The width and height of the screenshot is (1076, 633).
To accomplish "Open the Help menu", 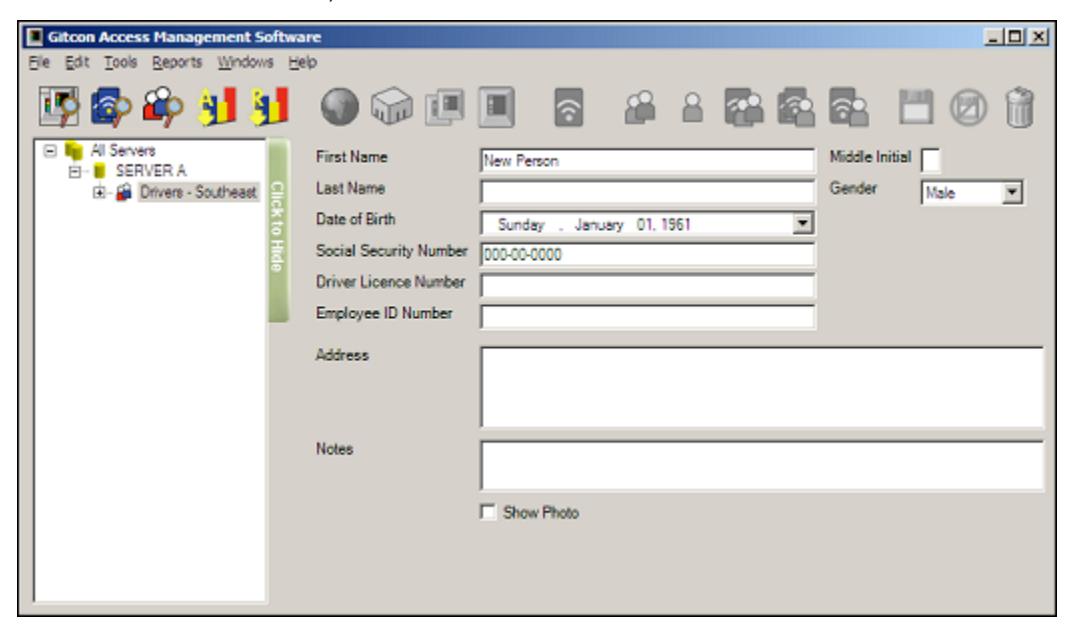I will coord(303,62).
